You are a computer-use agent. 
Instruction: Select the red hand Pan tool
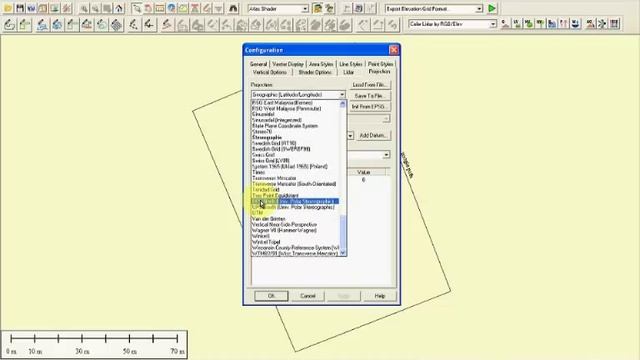pyautogui.click(x=148, y=8)
